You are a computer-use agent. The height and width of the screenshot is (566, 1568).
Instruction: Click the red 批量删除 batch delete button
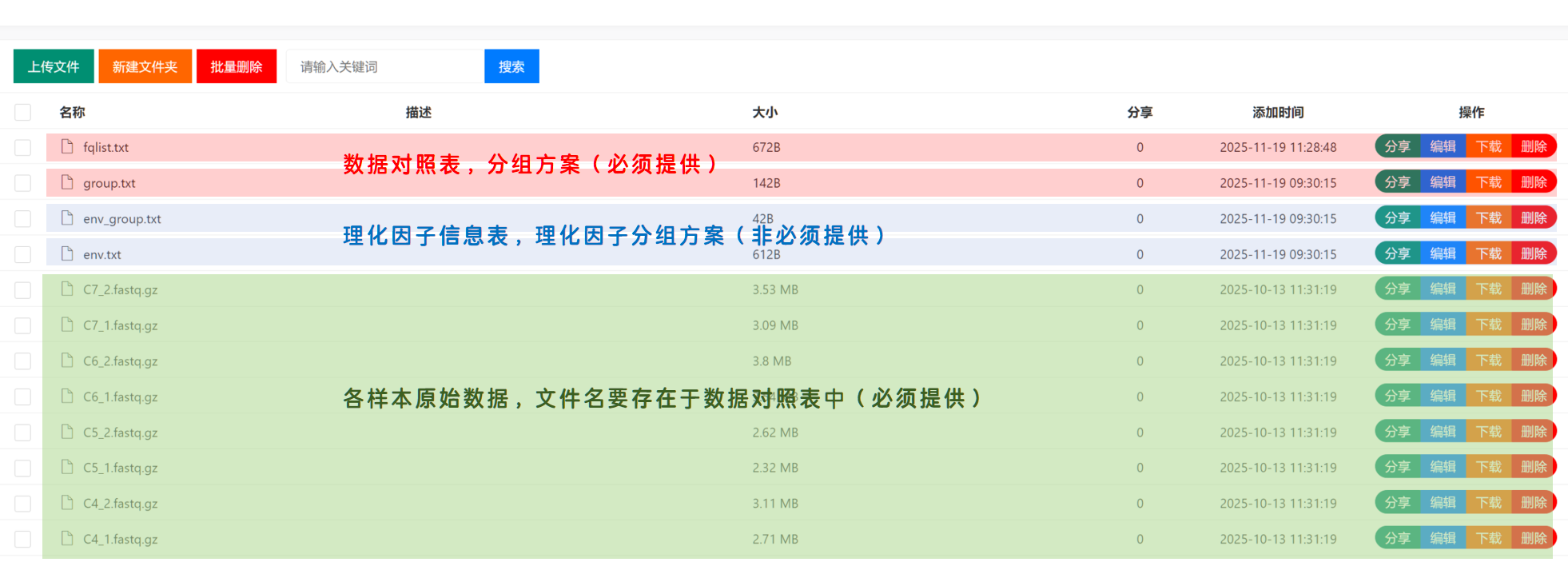(236, 66)
